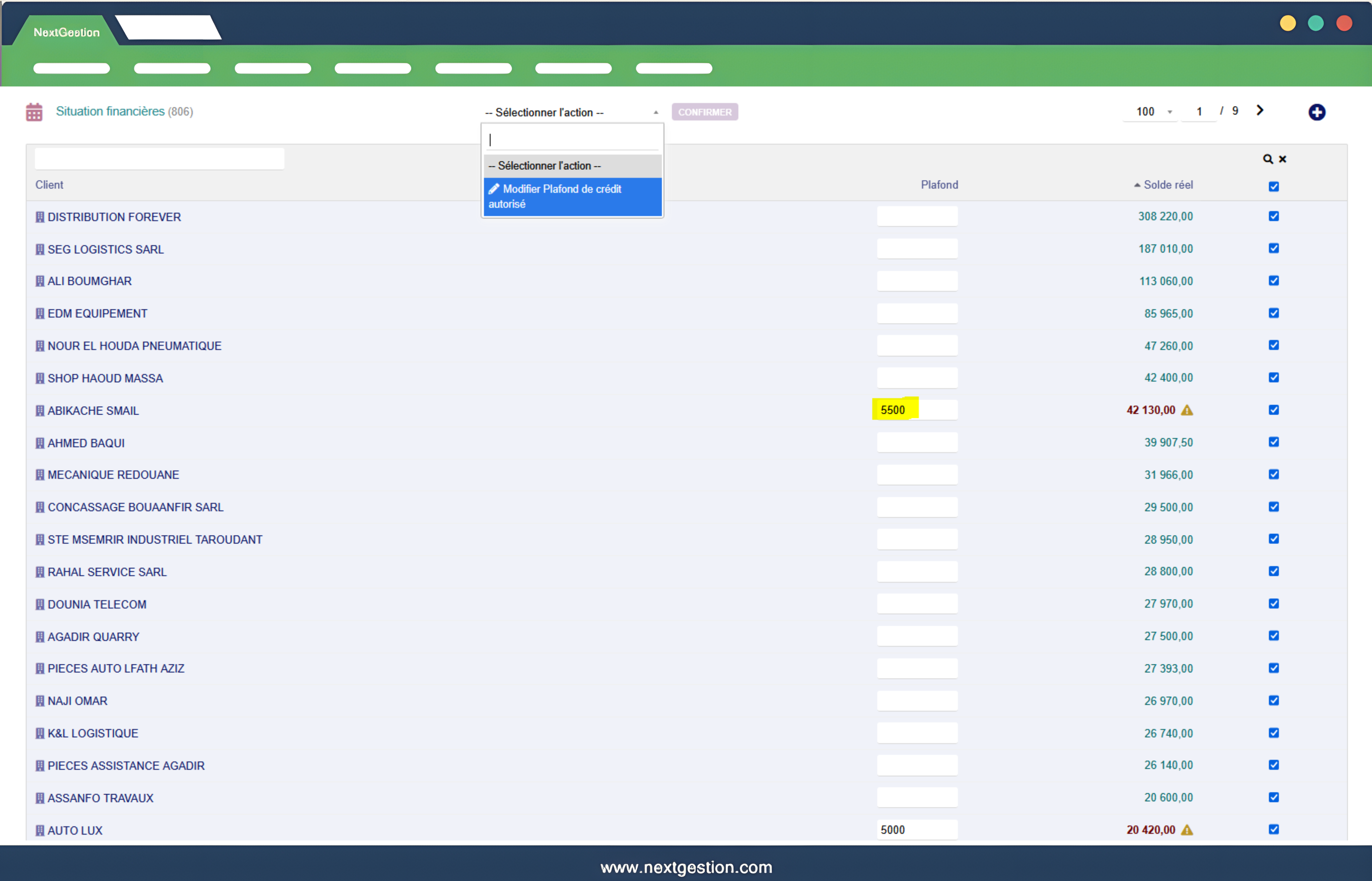Click building icon beside DISTRIBUTION FOREVER
1372x881 pixels.
point(40,217)
